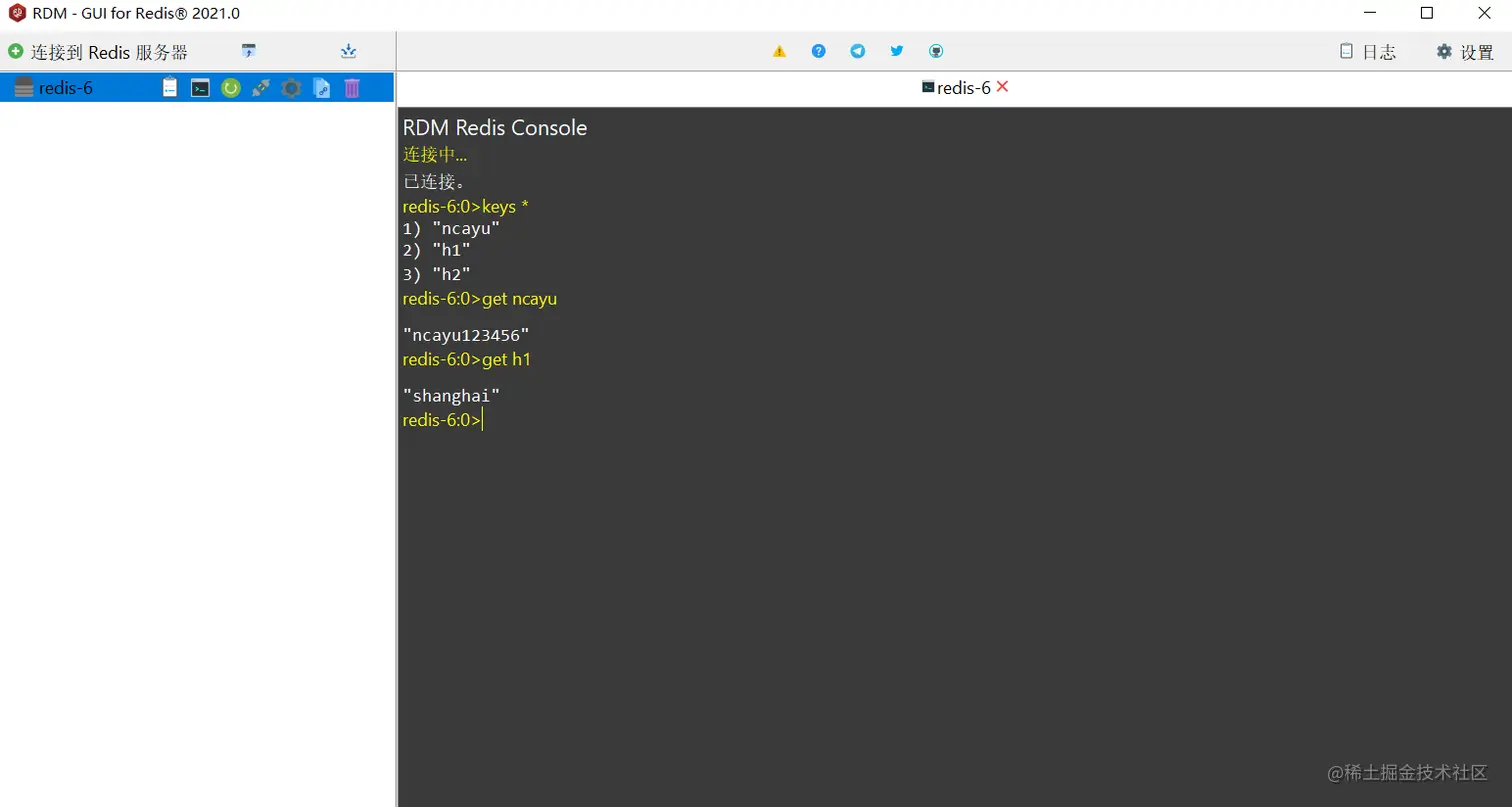This screenshot has height=807, width=1512.
Task: Click the 2) "h1" result line
Action: (x=436, y=251)
